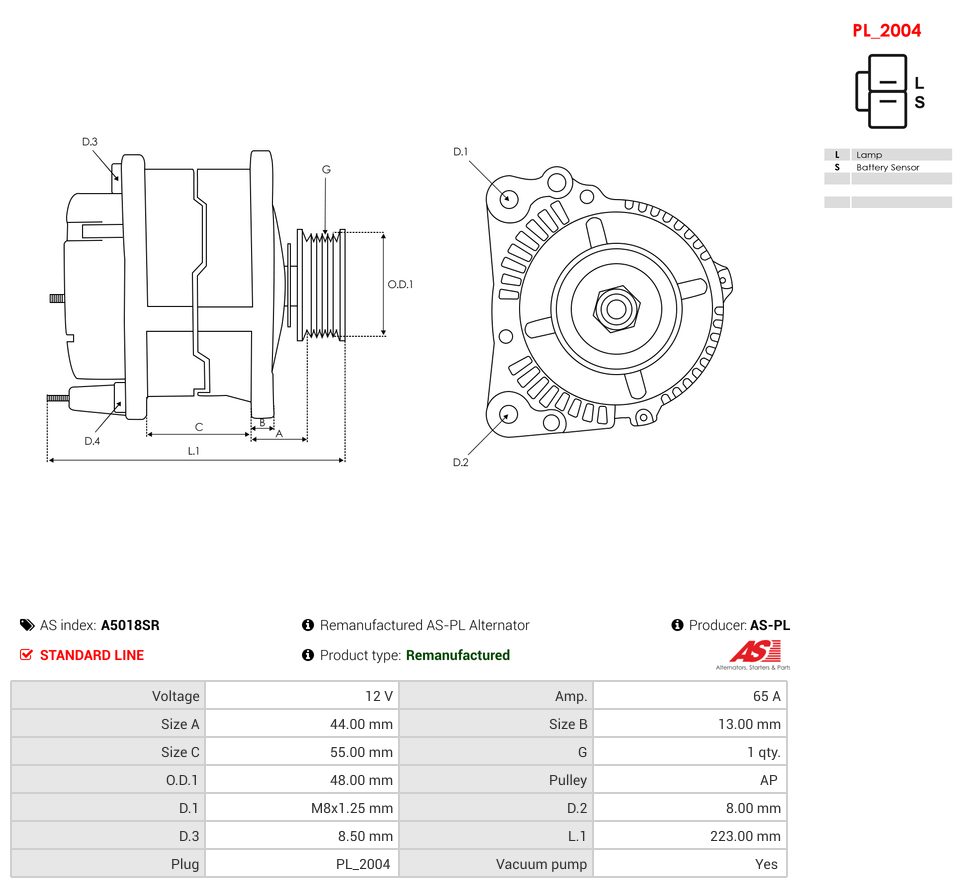Click the green Remanufactured product type

click(x=458, y=655)
